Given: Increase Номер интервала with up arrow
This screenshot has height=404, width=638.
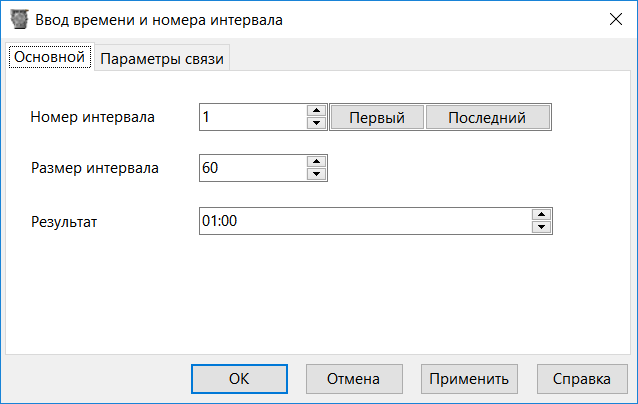Looking at the screenshot, I should point(317,111).
